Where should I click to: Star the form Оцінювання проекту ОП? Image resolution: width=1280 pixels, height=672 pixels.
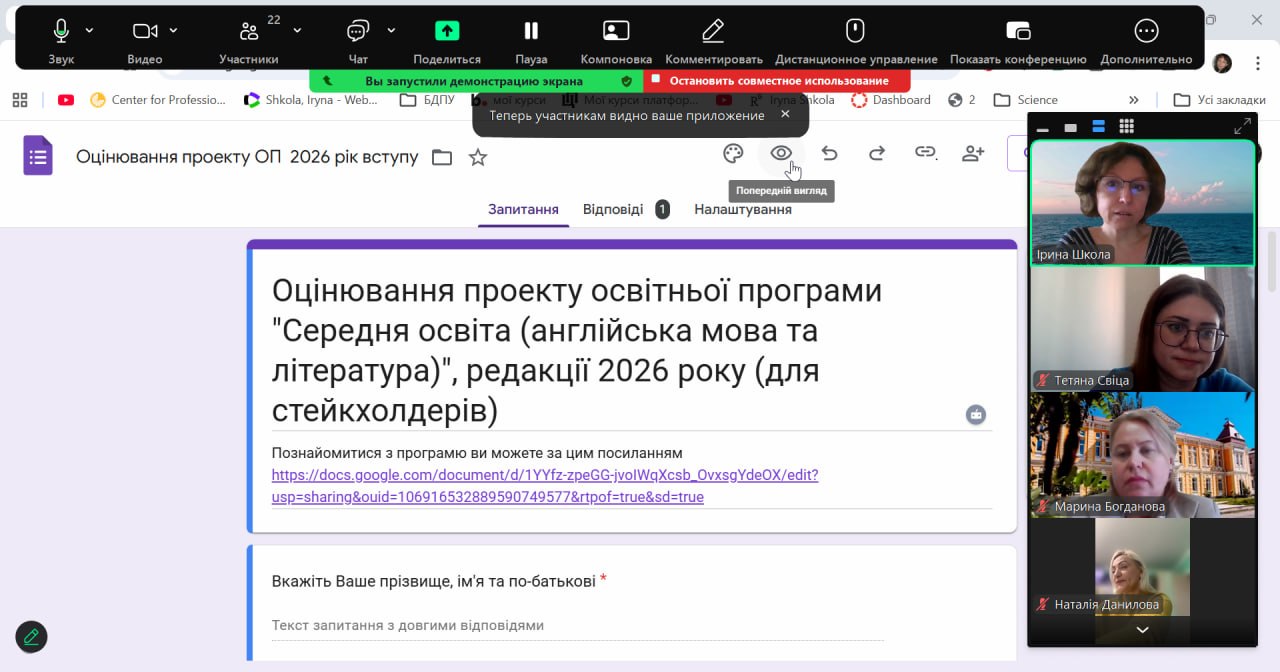[478, 157]
